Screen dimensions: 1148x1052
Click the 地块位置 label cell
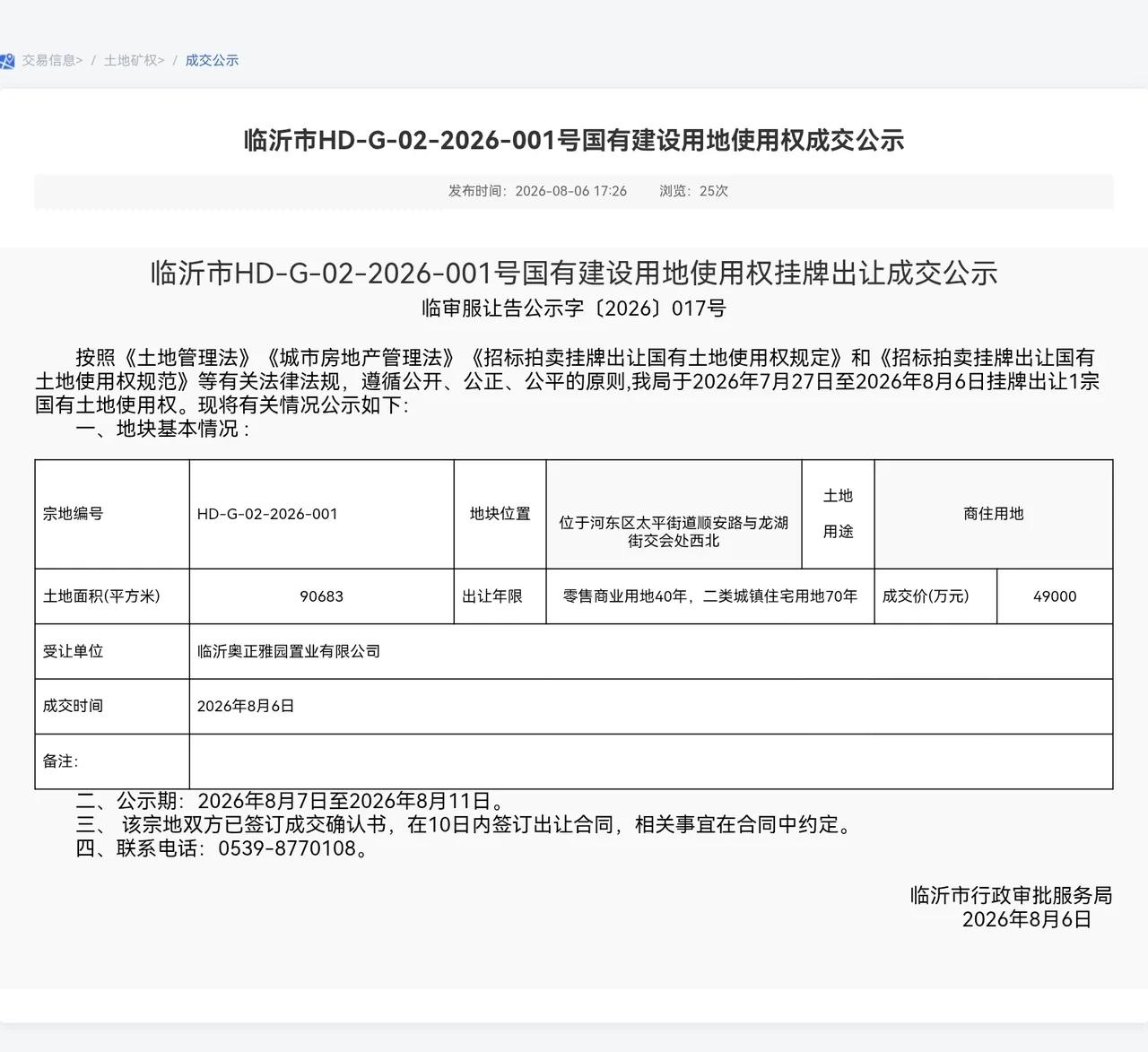click(500, 514)
